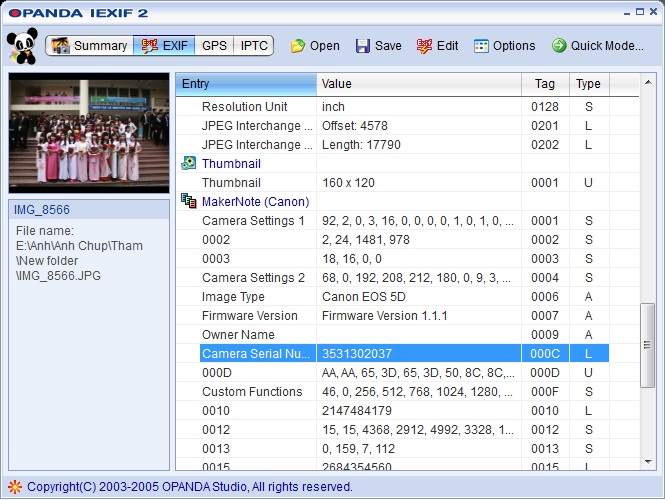665x500 pixels.
Task: Select the '18, 16, 0, 0' value
Action: (352, 259)
